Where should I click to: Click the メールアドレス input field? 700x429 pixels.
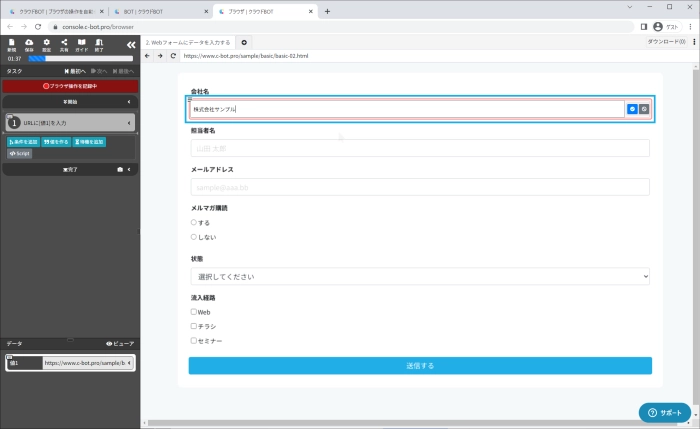click(420, 187)
